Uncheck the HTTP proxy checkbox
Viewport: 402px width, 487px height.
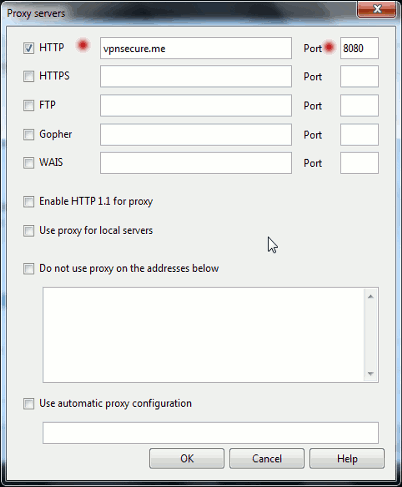29,48
